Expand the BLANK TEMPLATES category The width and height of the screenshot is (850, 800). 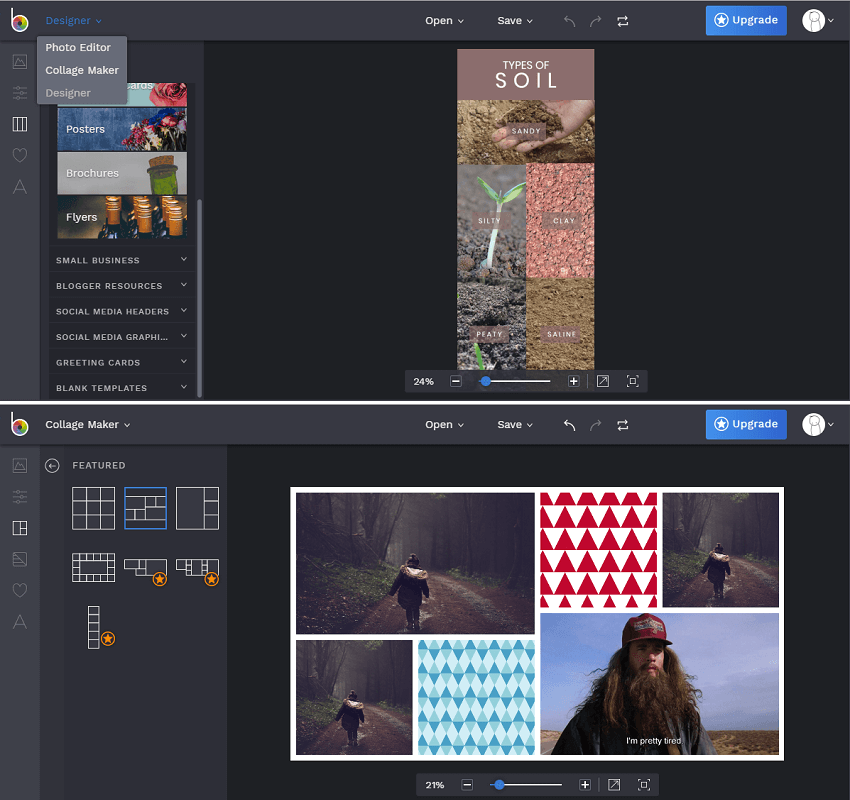coord(122,388)
